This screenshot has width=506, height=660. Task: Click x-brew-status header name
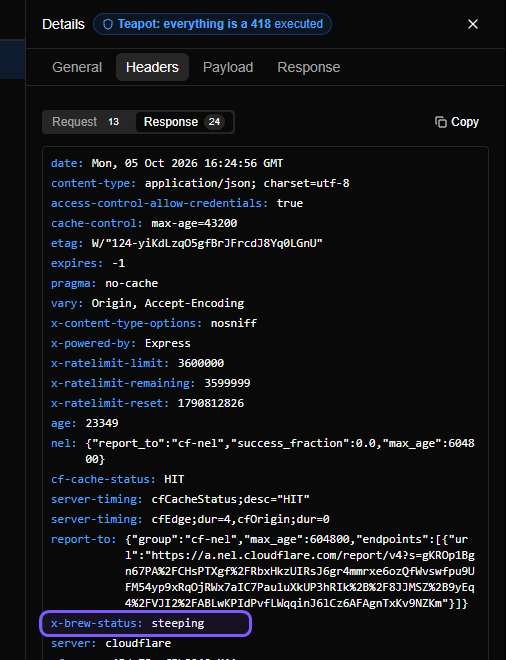tap(97, 623)
